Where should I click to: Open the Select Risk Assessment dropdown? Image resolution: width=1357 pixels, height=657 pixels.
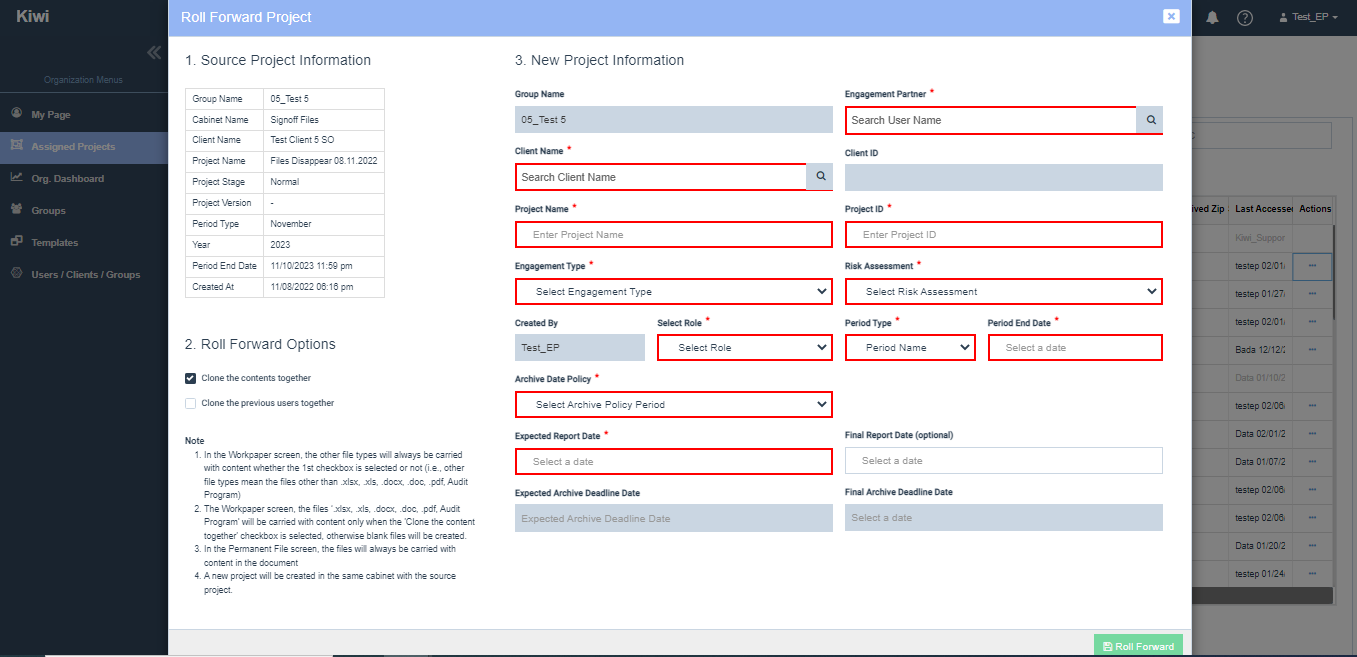click(x=1003, y=291)
